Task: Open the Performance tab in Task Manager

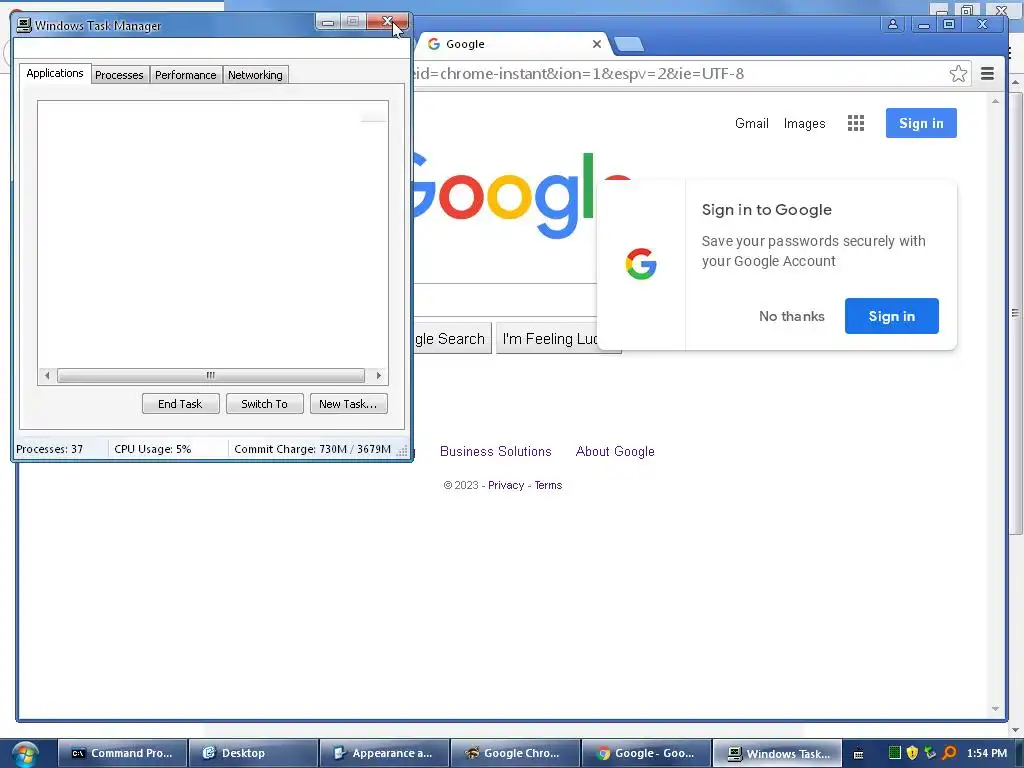Action: (185, 75)
